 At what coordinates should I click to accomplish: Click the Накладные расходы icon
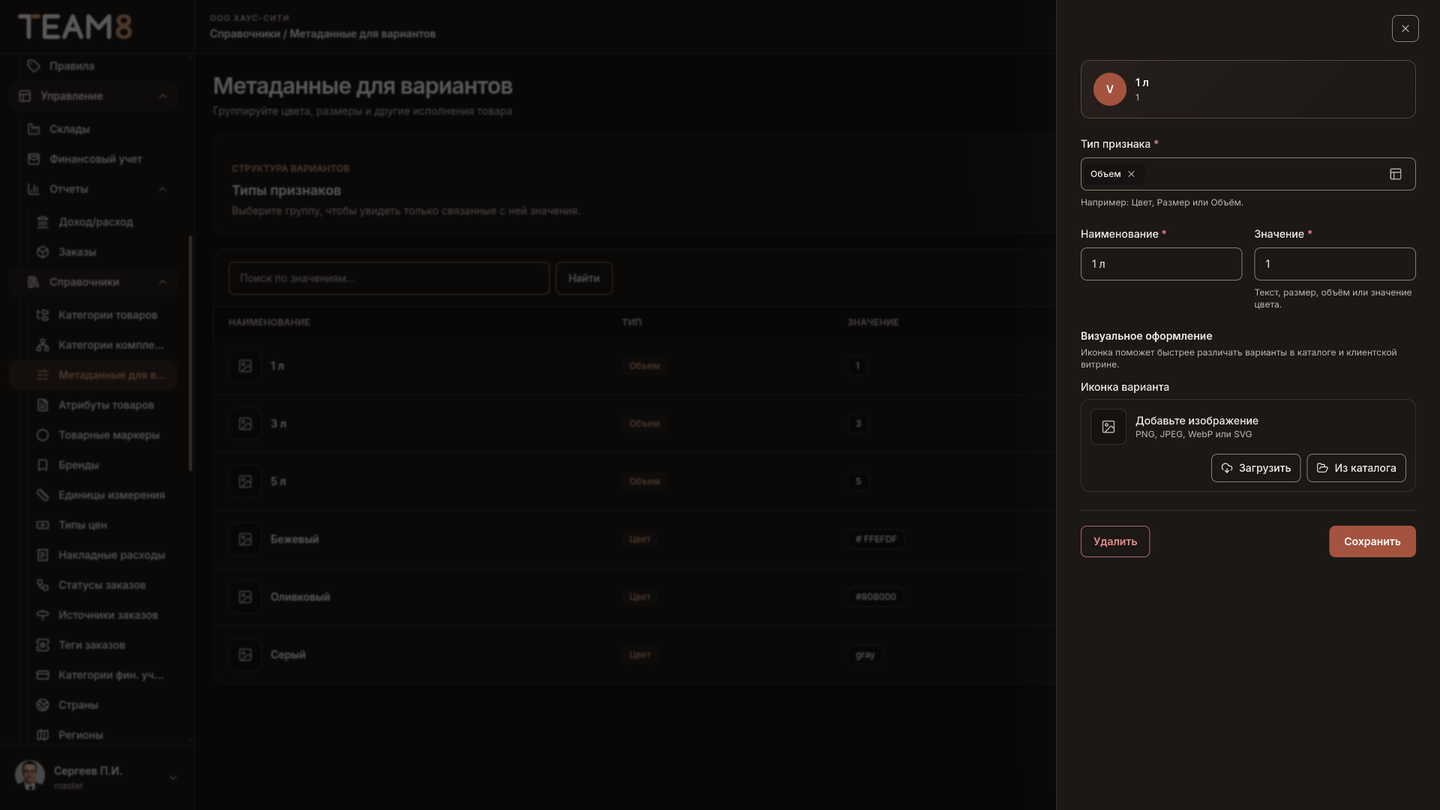43,555
